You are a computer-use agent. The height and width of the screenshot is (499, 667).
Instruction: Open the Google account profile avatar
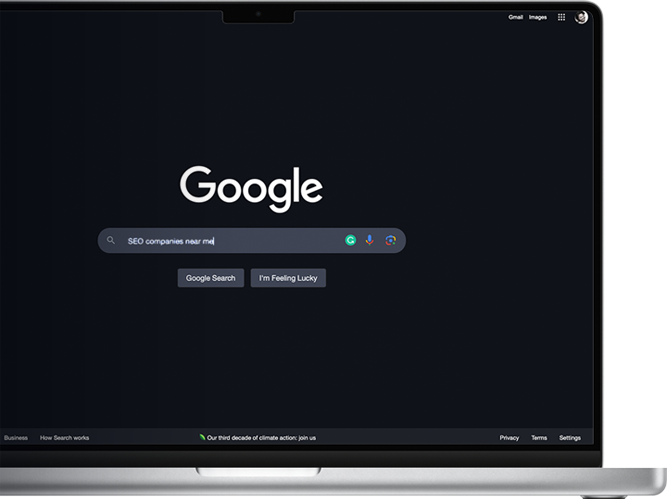(x=581, y=17)
